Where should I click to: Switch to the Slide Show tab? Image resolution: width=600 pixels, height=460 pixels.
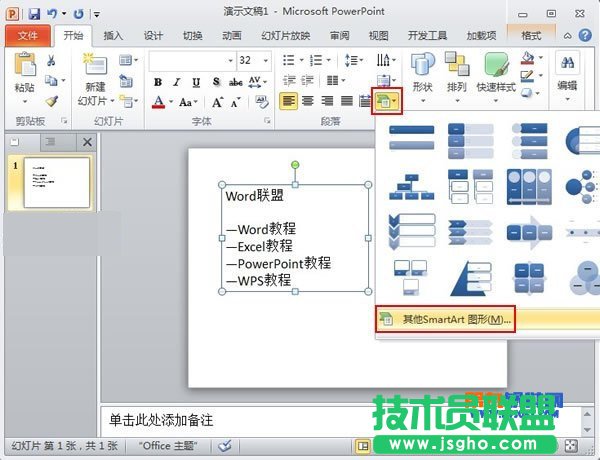[286, 36]
